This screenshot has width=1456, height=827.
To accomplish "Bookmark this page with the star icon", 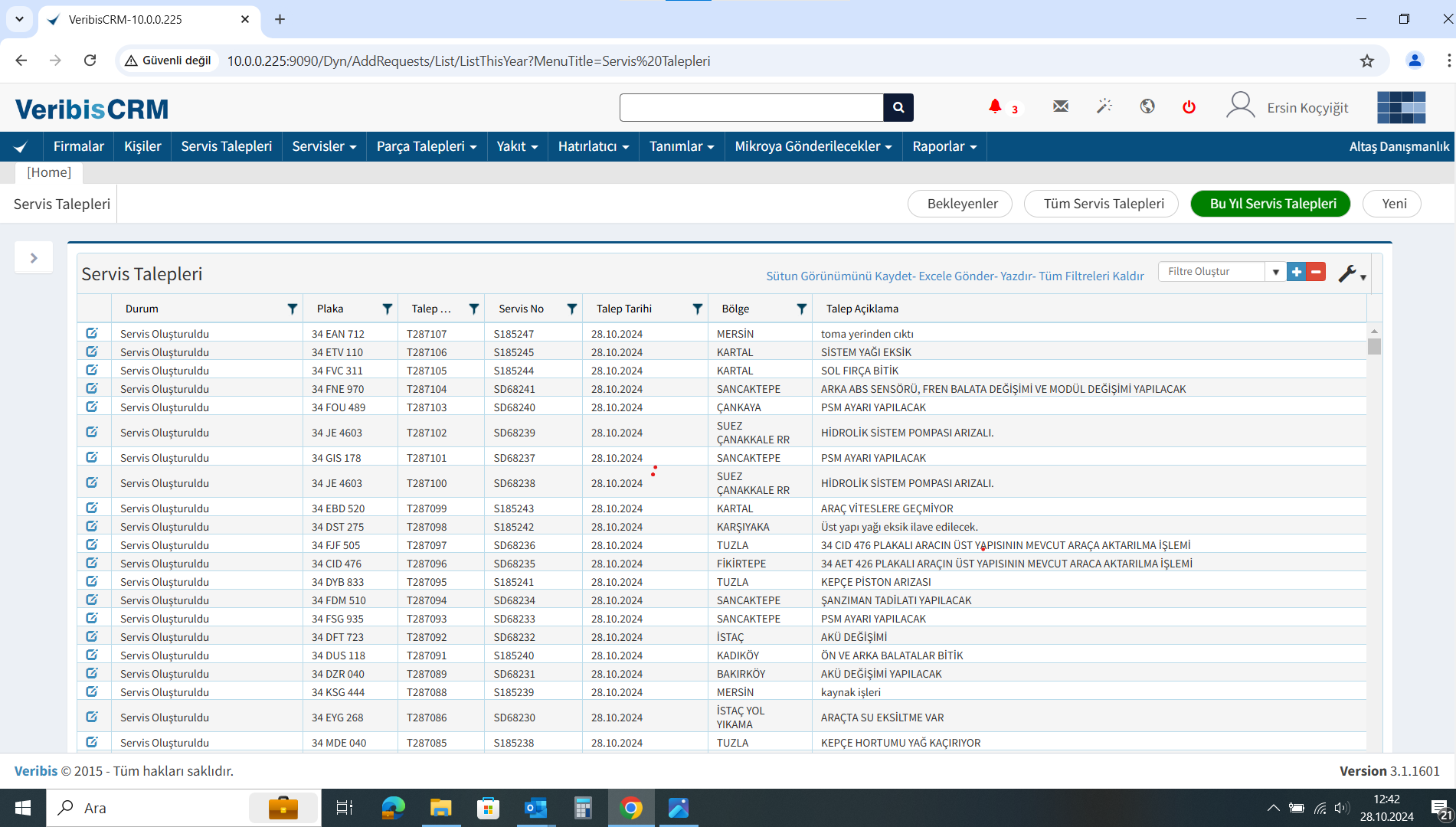I will point(1367,60).
